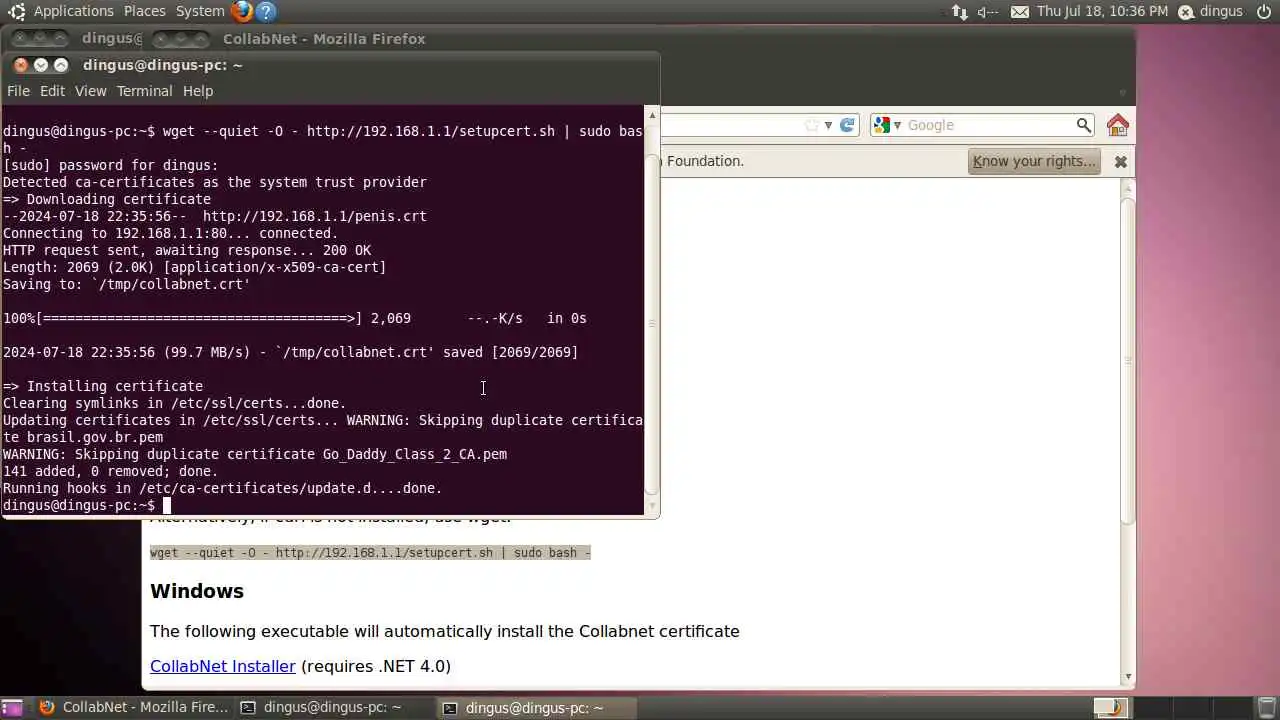The image size is (1280, 720).
Task: Click the terminal title dingus@dingus-pc: ~
Action: [163, 65]
